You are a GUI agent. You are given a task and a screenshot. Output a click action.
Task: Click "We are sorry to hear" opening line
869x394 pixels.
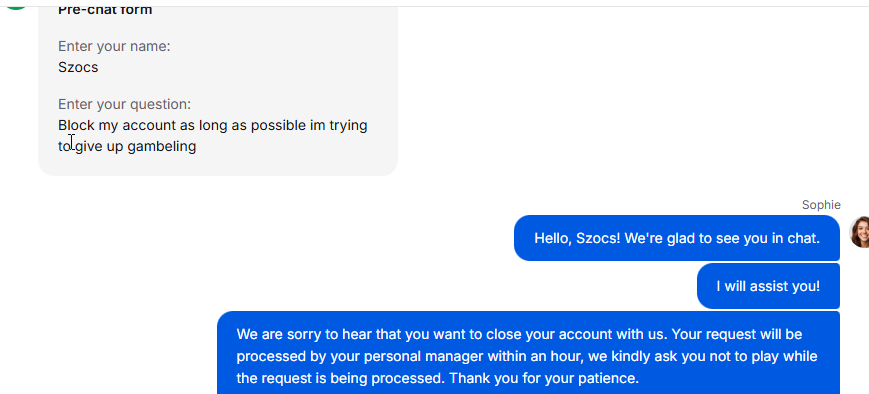[x=305, y=335]
